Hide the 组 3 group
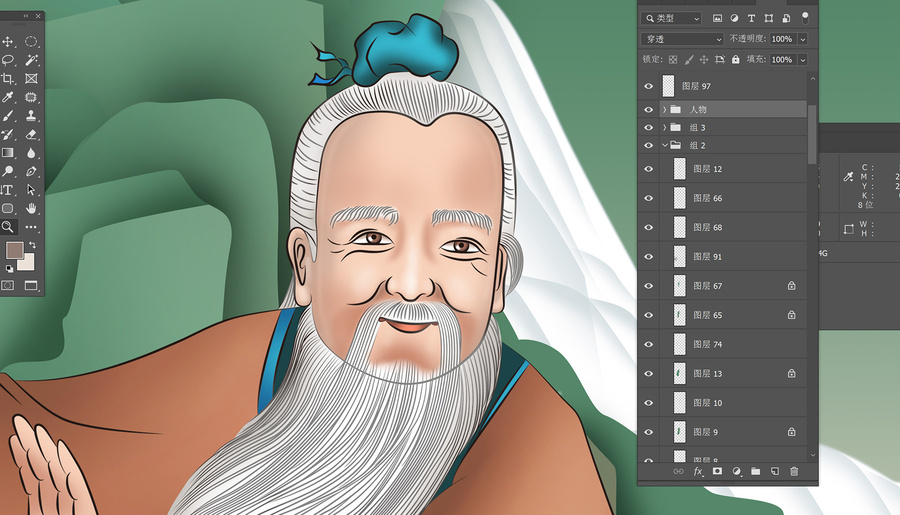The height and width of the screenshot is (515, 900). click(649, 127)
